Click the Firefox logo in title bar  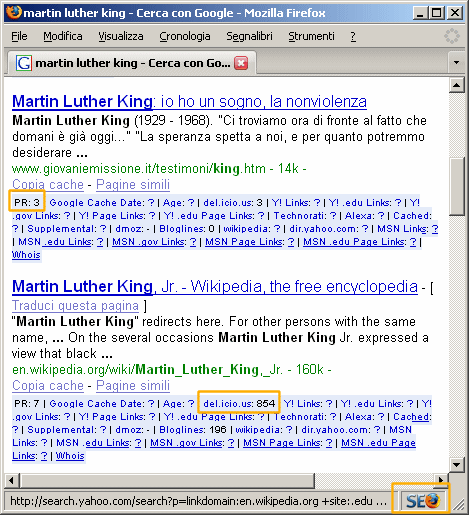point(13,13)
